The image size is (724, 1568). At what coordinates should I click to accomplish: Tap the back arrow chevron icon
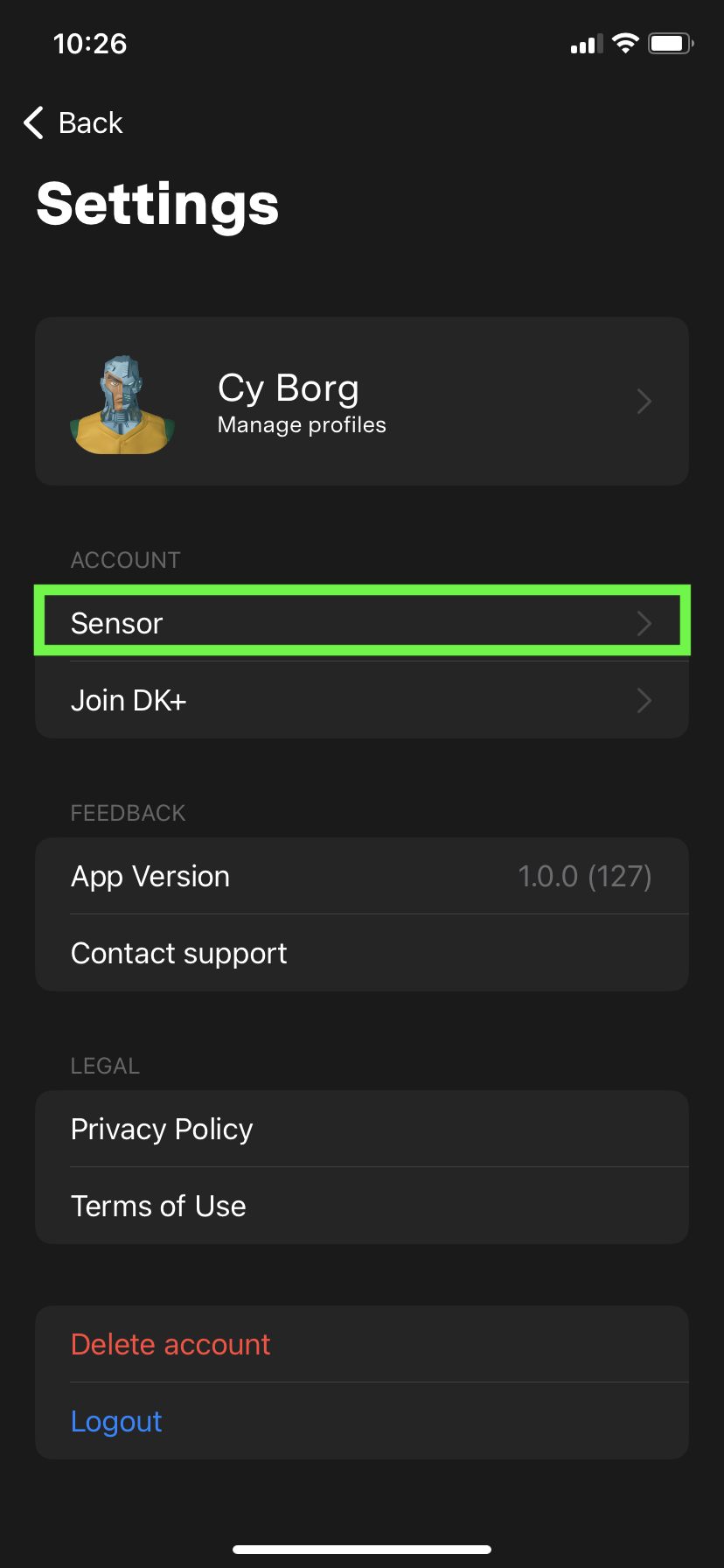click(x=33, y=123)
